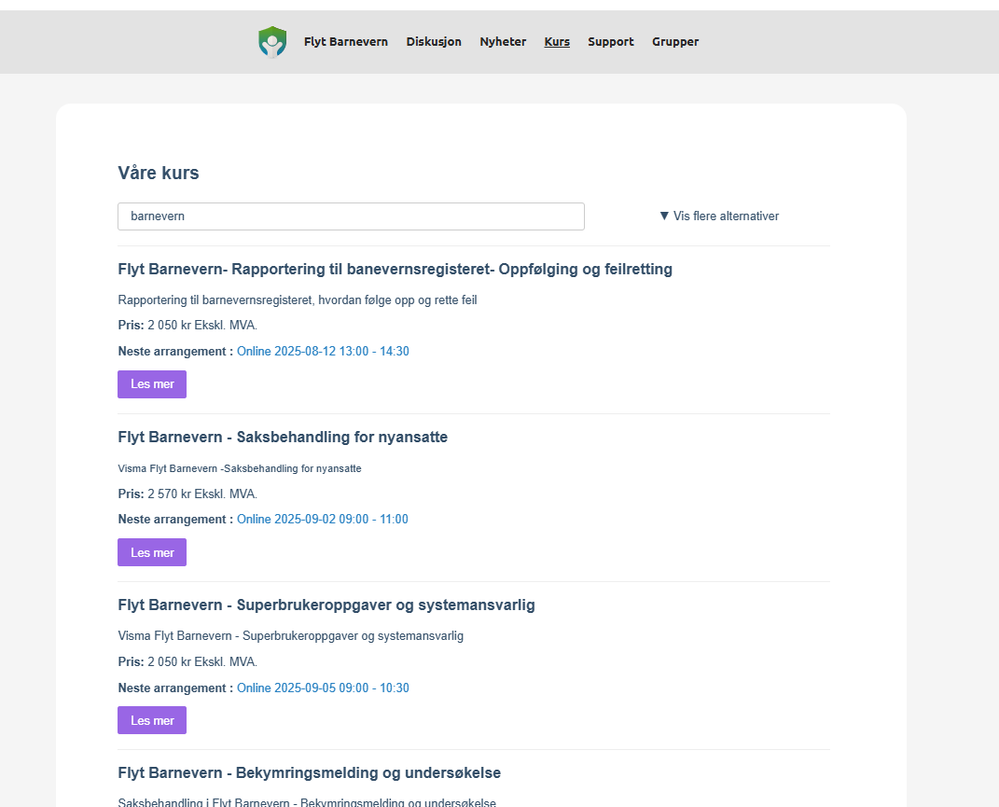The image size is (999, 807).
Task: Navigate to Grupper
Action: coord(675,41)
